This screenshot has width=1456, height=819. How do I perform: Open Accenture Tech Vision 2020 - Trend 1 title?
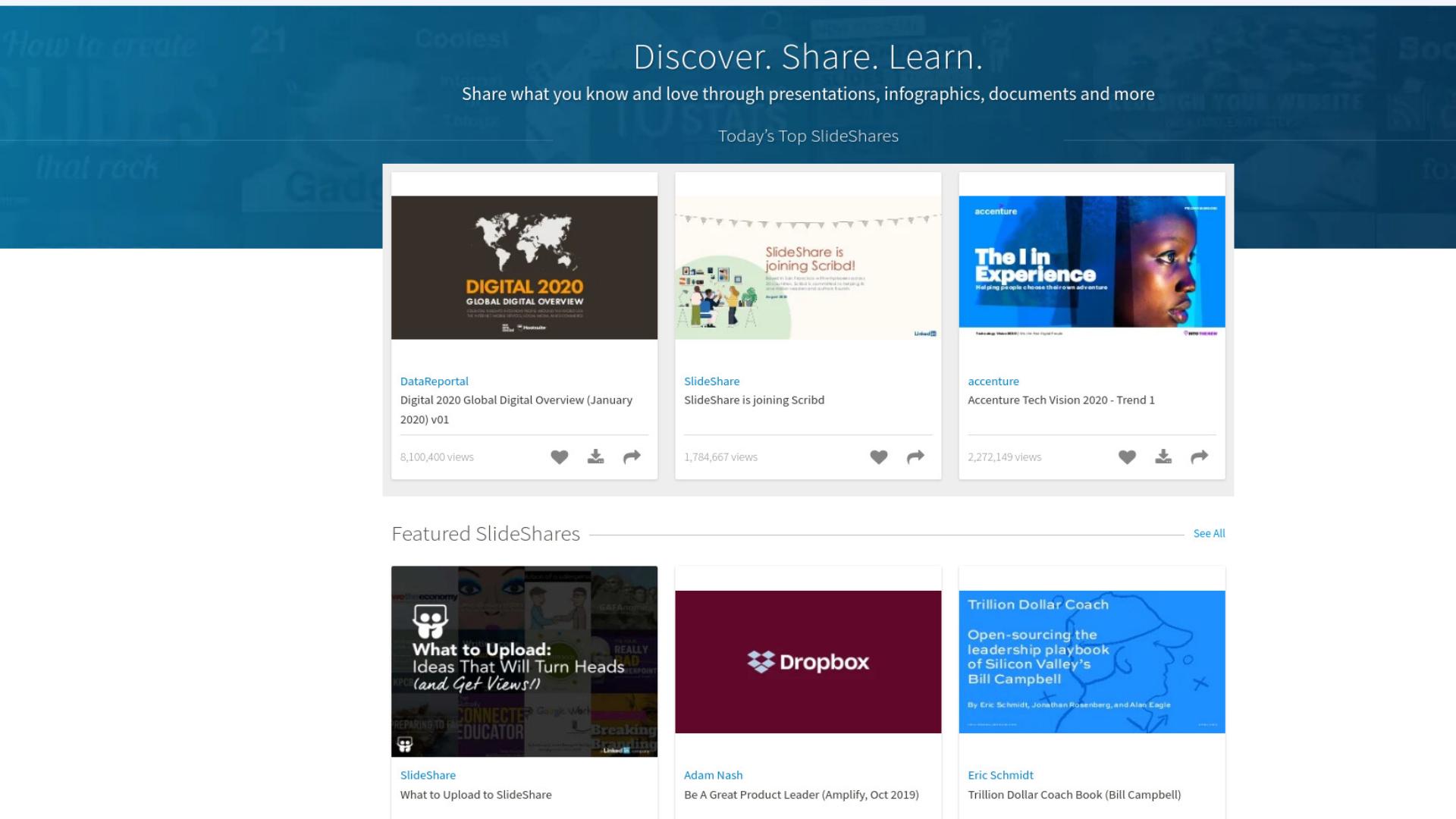[1061, 400]
